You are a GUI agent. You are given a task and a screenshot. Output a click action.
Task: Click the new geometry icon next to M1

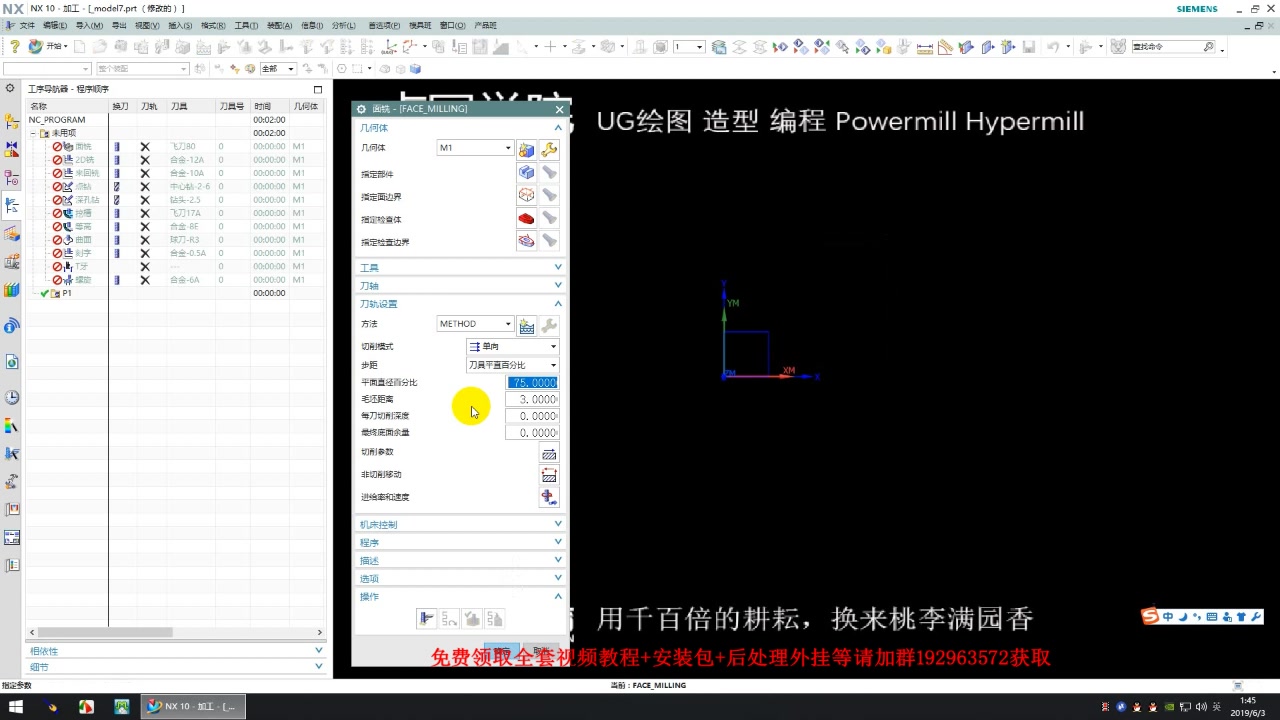526,148
